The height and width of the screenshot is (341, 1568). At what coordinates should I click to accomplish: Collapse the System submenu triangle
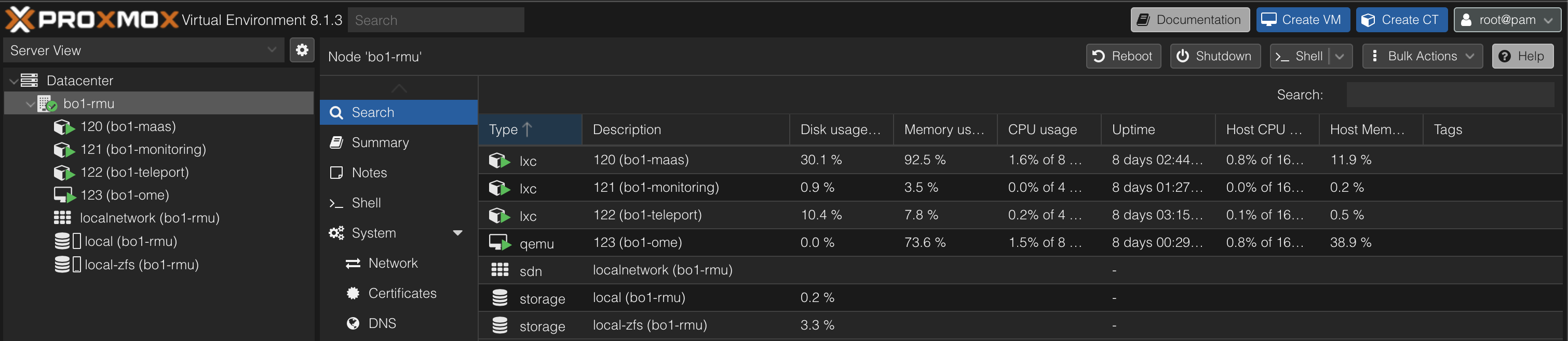tap(458, 233)
